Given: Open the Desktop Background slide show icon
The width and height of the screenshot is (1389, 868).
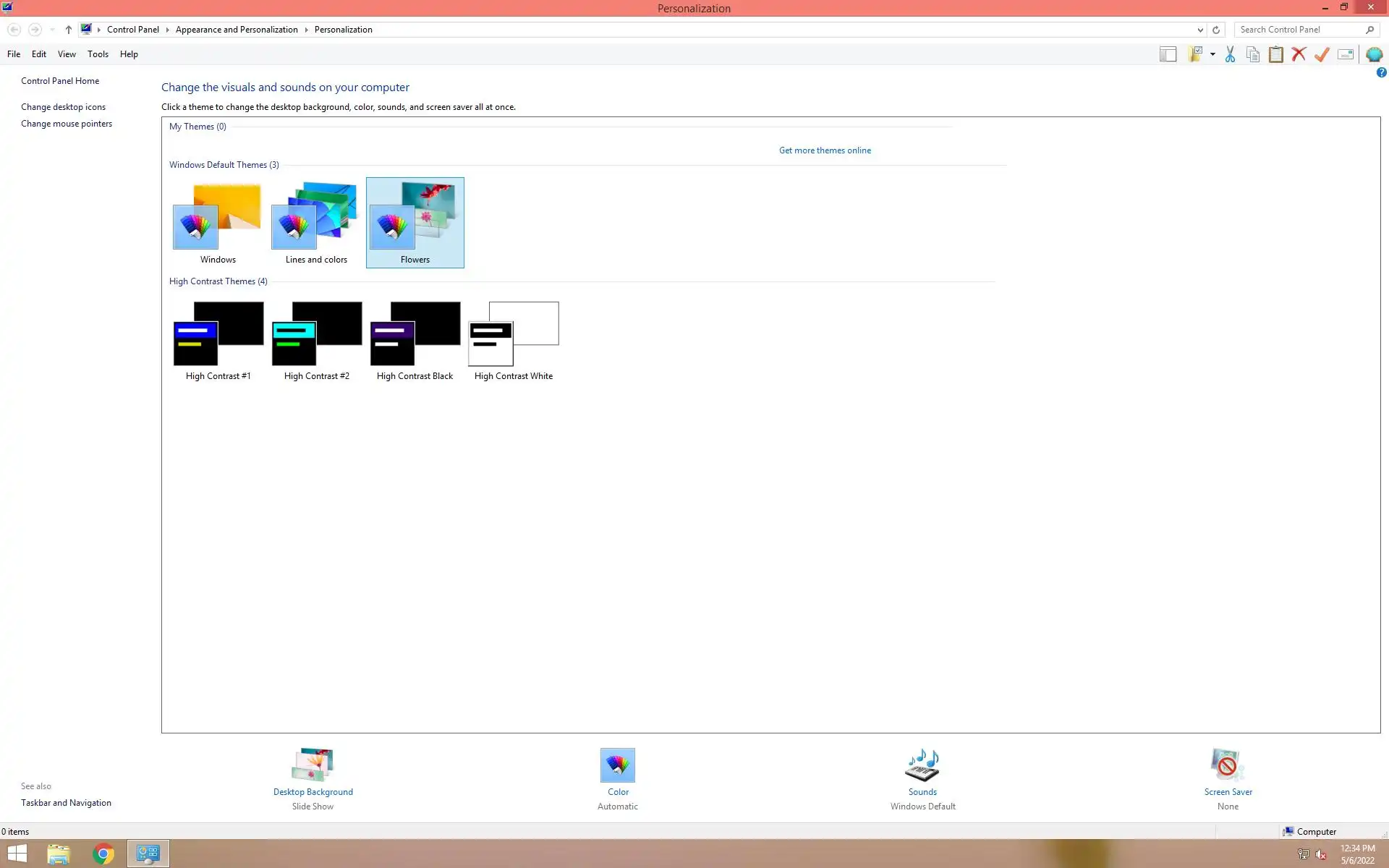Looking at the screenshot, I should (x=313, y=765).
